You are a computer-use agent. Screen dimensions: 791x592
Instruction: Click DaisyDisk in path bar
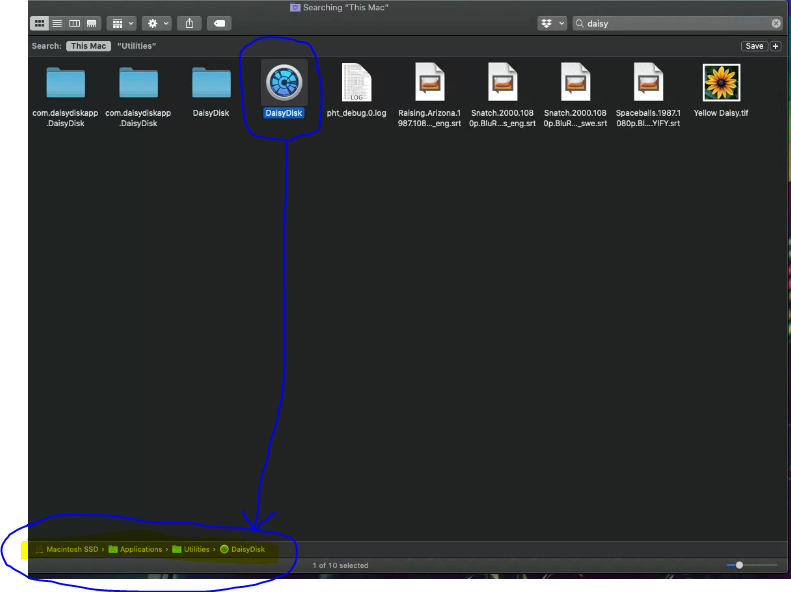243,549
